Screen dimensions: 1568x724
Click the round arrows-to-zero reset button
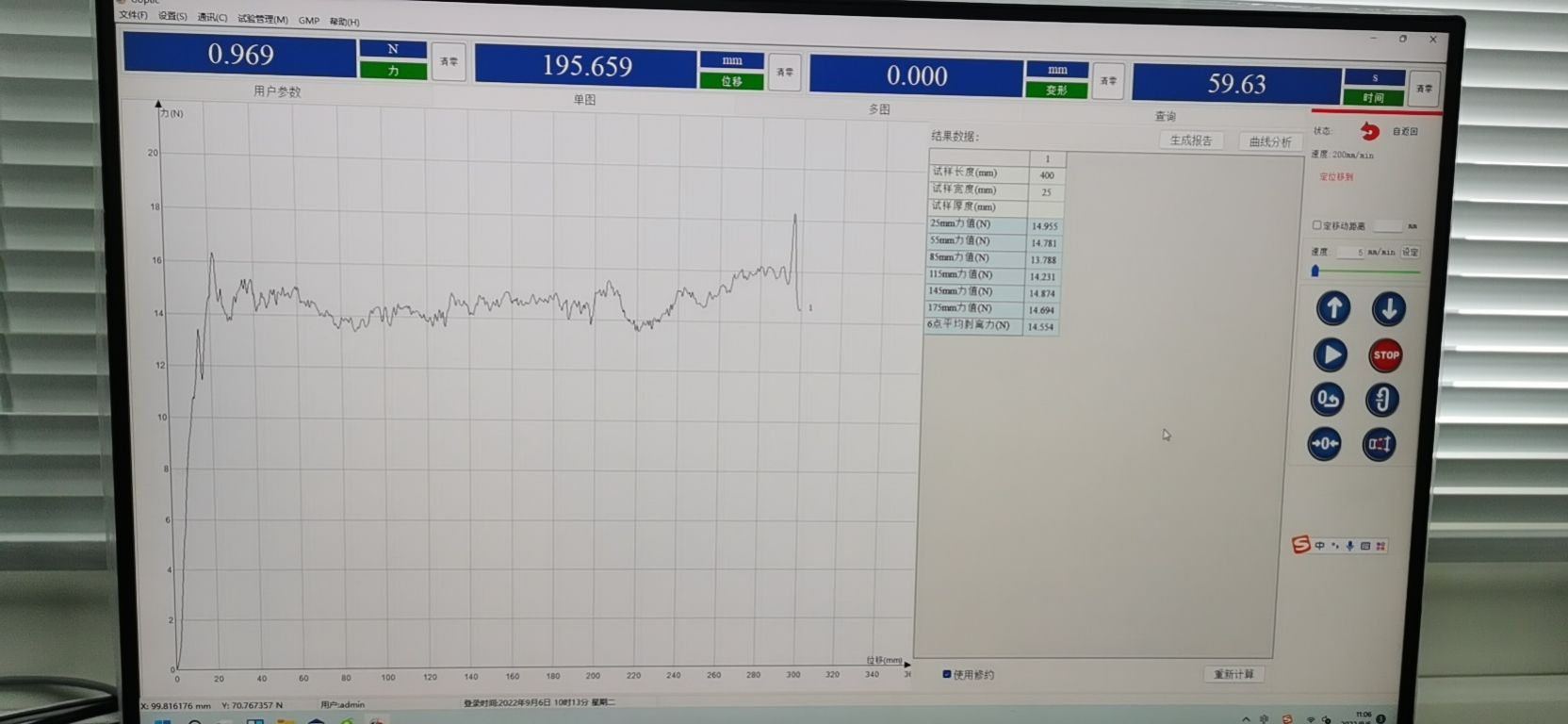pos(1325,443)
